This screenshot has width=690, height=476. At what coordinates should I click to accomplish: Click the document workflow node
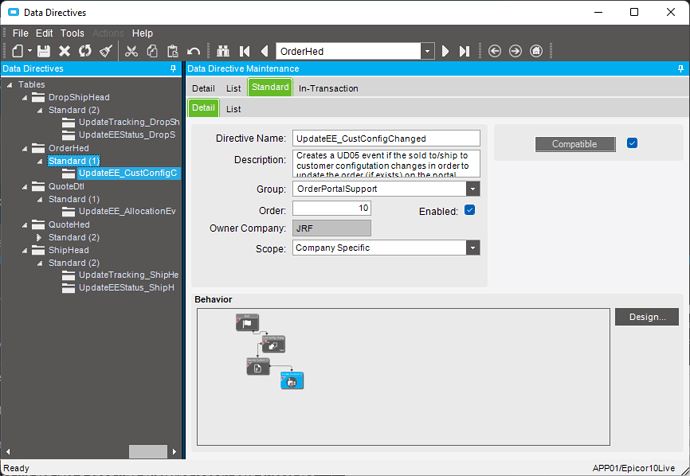coord(258,366)
